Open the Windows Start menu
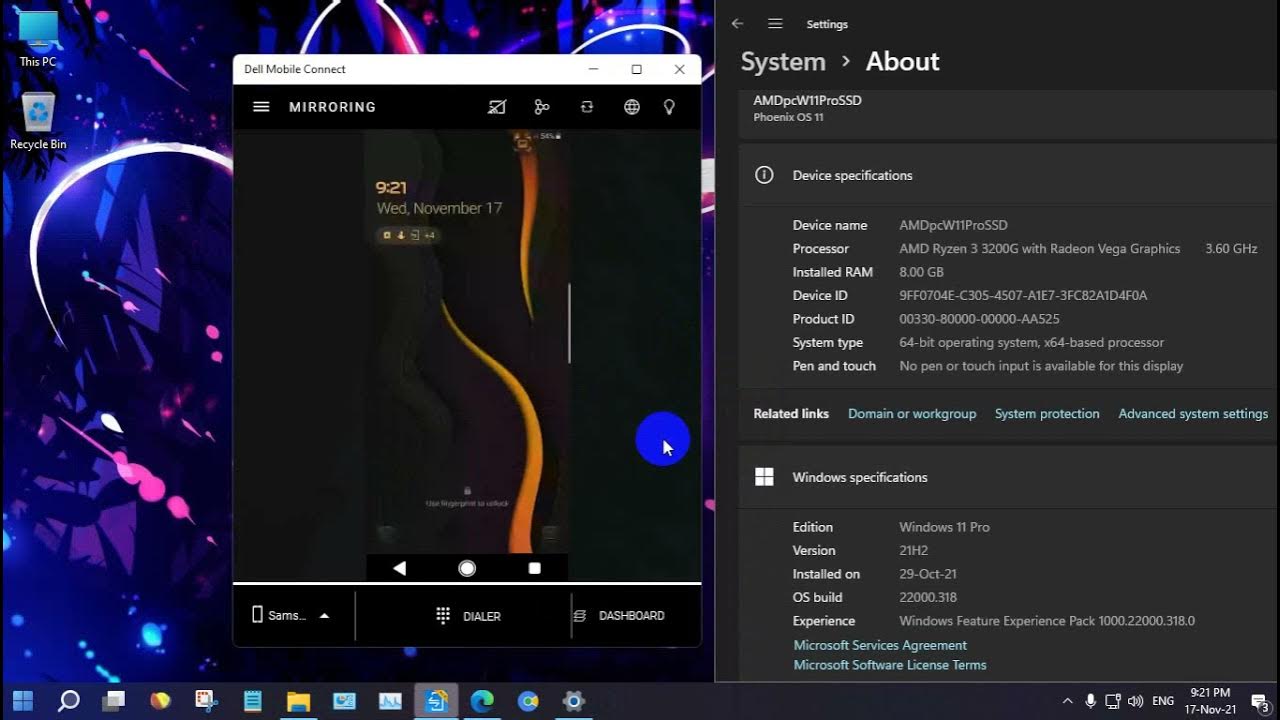Image resolution: width=1280 pixels, height=720 pixels. [x=22, y=700]
